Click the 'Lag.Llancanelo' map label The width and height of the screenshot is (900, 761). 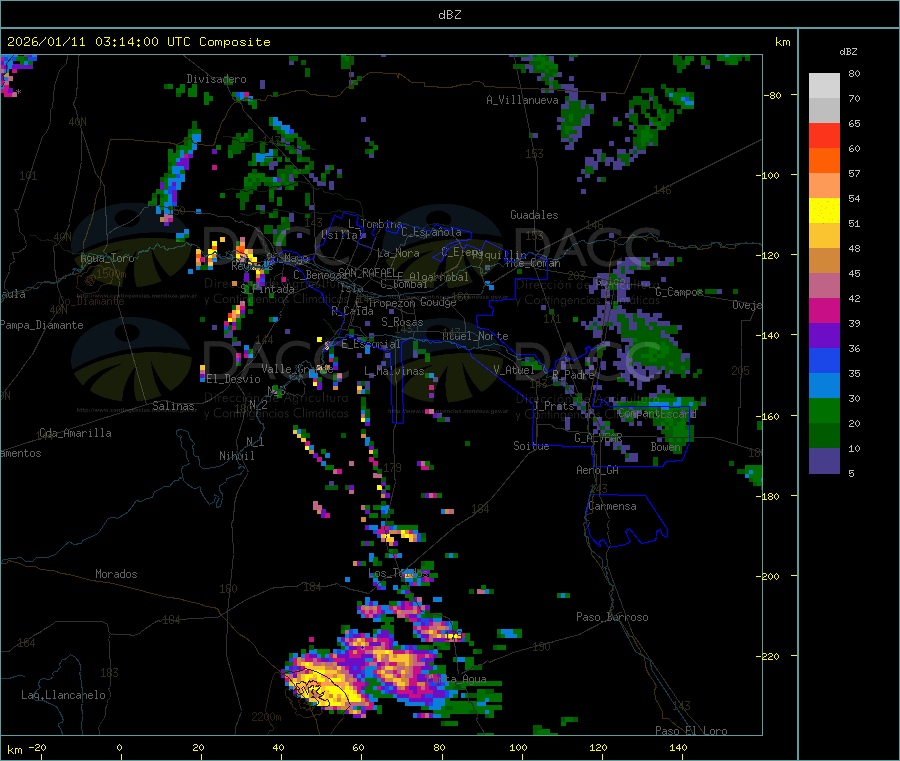(x=63, y=695)
